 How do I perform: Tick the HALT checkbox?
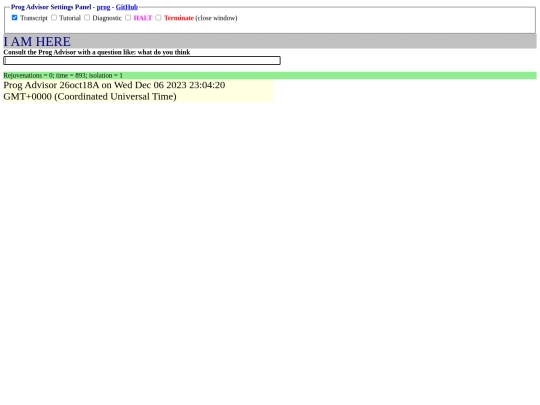(128, 18)
